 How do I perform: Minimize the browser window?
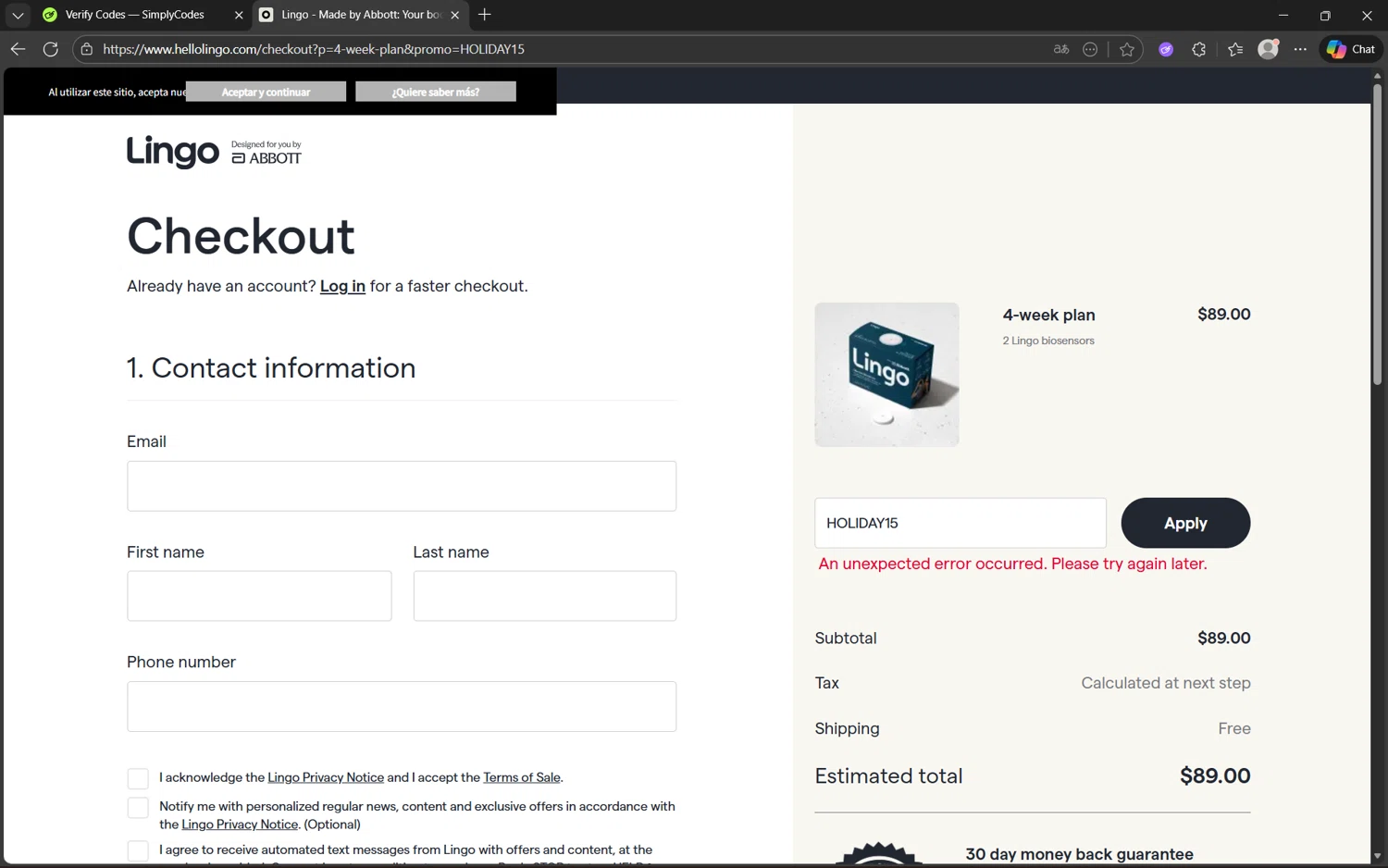pos(1283,15)
